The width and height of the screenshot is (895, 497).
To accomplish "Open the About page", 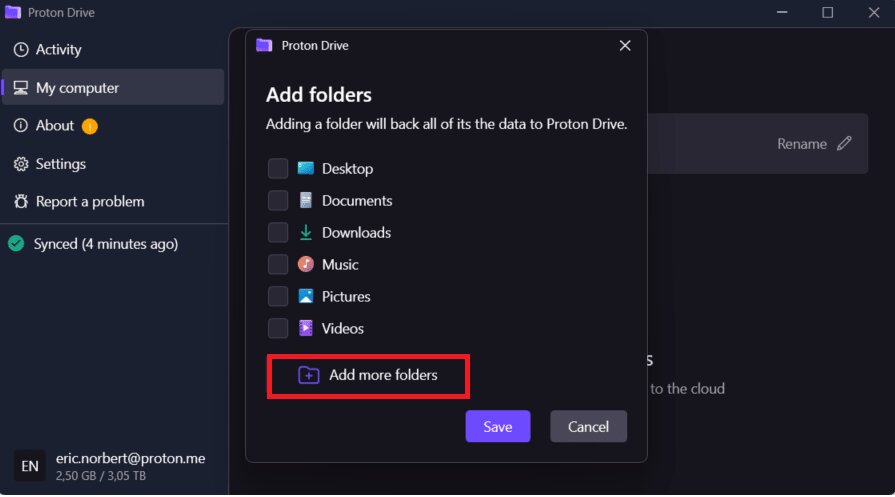I will tap(113, 126).
